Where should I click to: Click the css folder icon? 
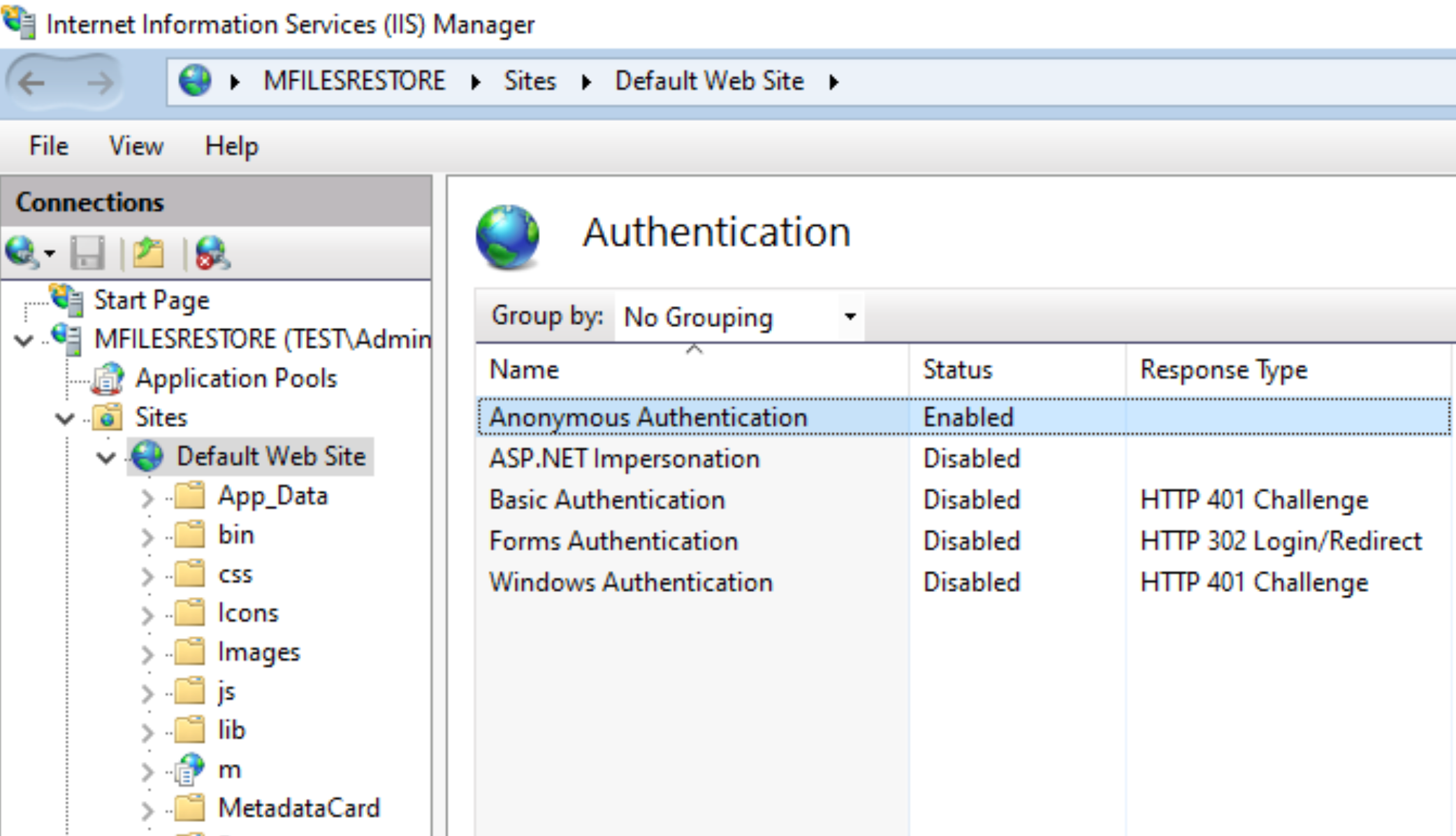click(189, 573)
